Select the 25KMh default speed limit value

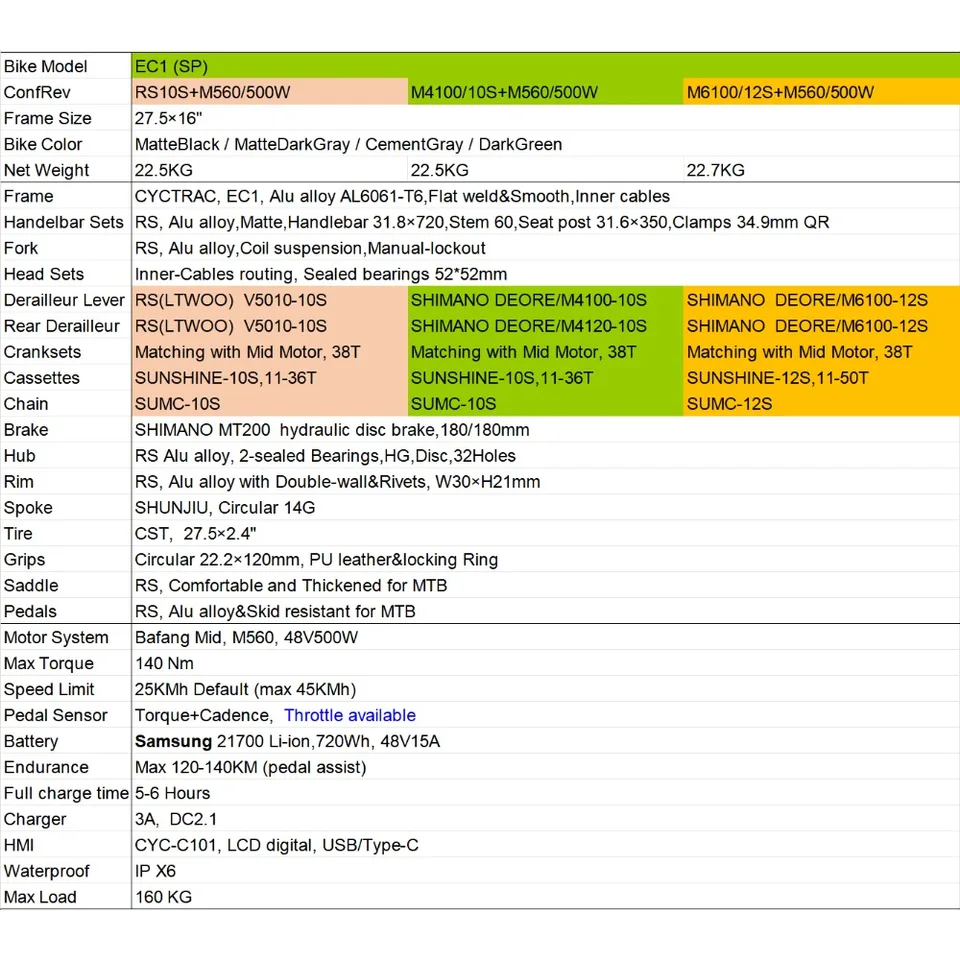[246, 689]
